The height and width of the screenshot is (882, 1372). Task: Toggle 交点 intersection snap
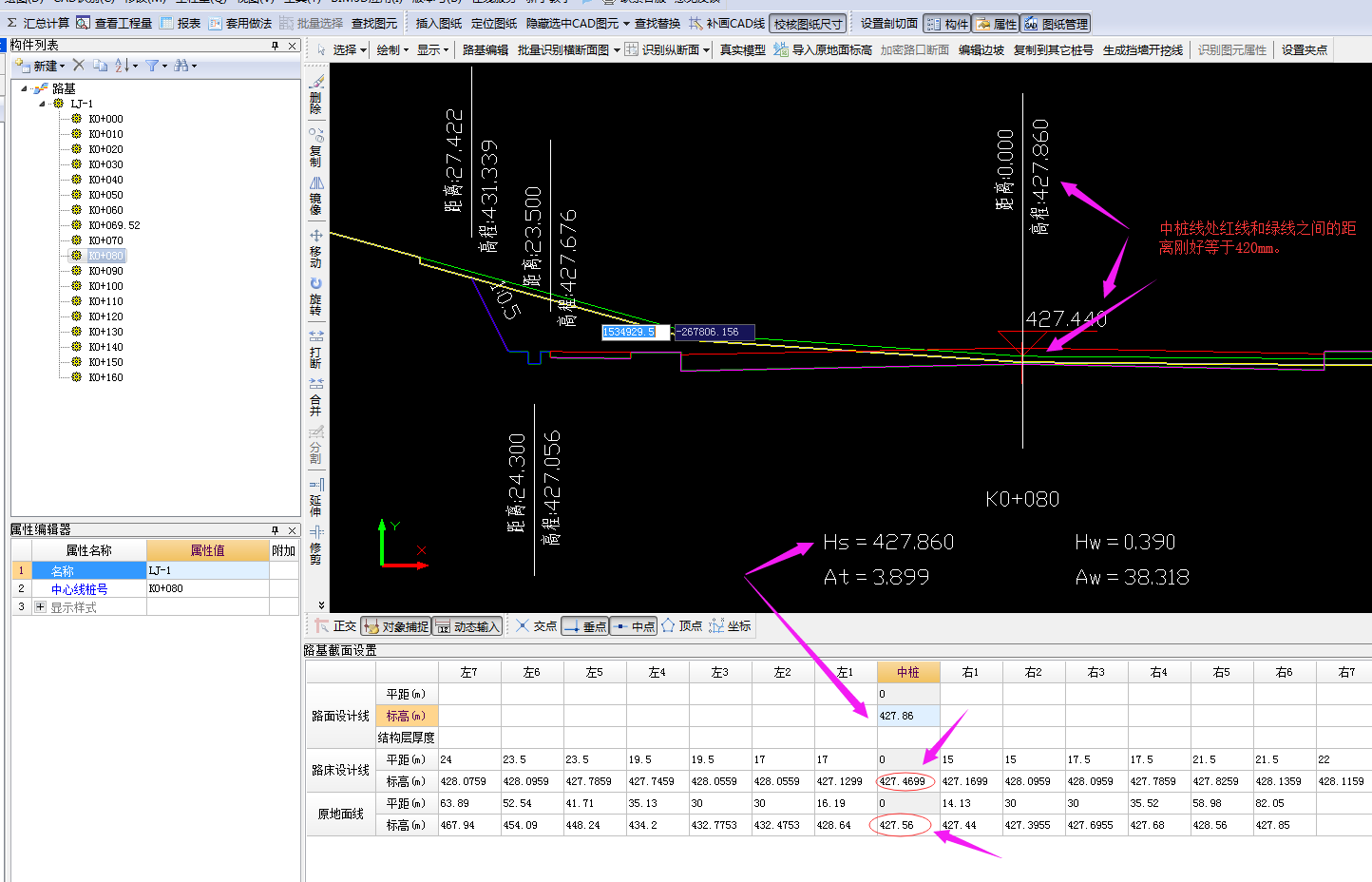click(537, 626)
